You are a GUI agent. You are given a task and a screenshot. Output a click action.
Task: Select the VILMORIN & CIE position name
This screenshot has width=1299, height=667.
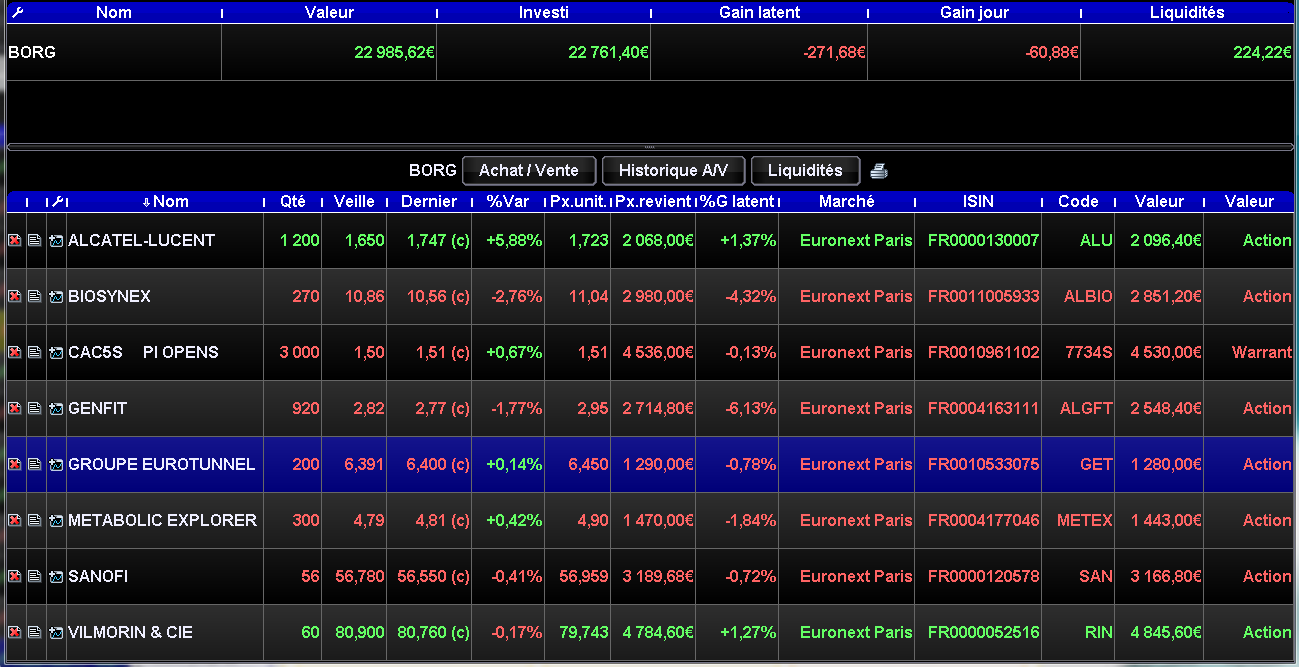130,633
